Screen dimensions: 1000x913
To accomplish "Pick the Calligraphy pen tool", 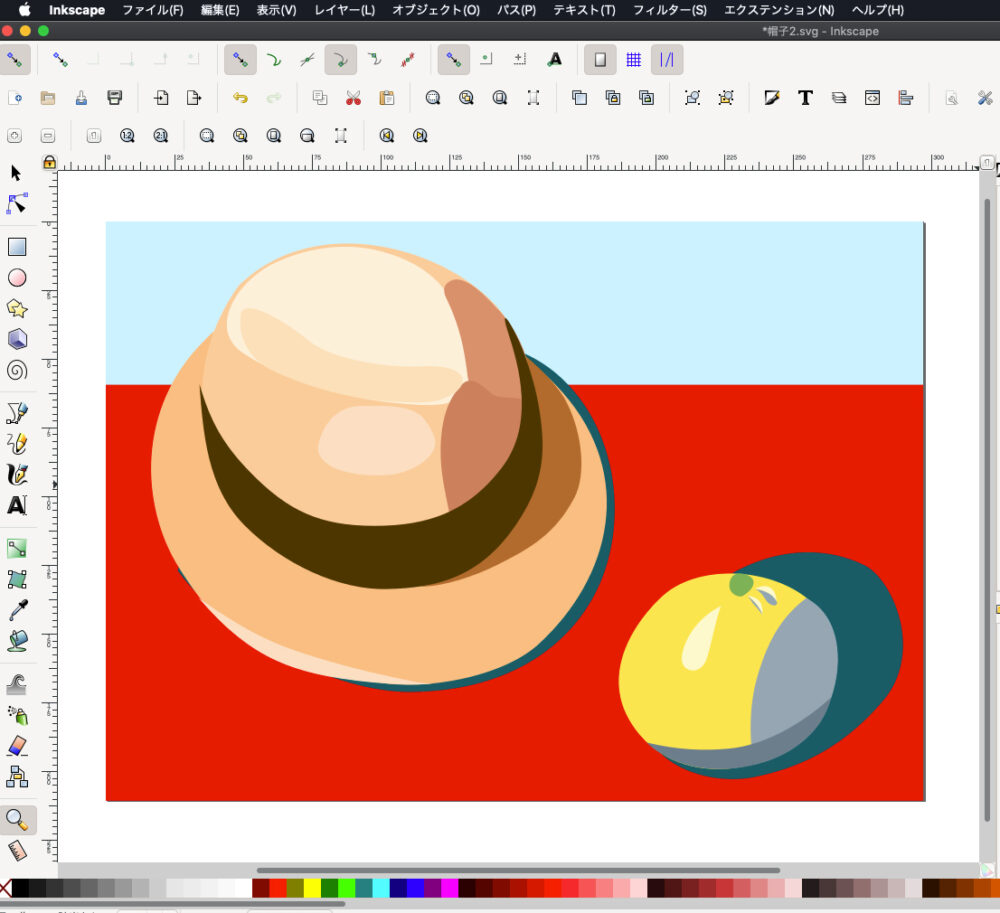I will point(17,474).
